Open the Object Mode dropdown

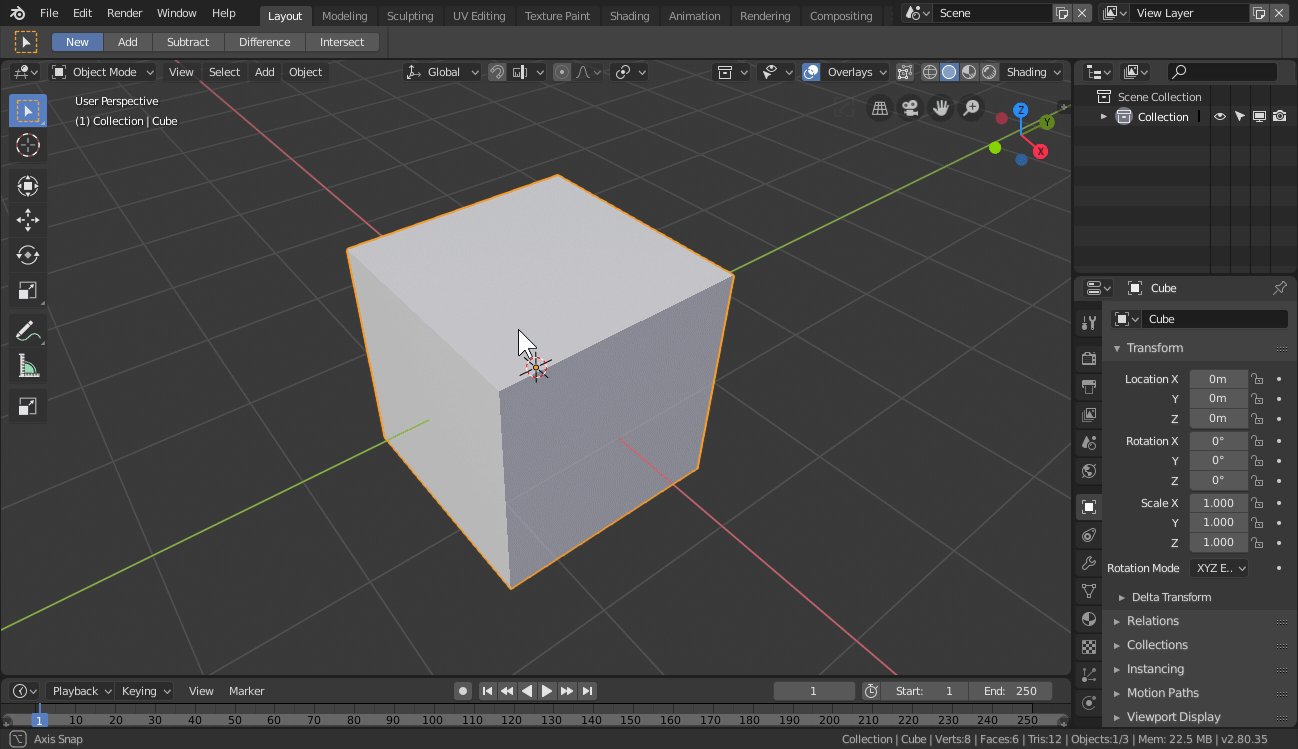coord(104,72)
